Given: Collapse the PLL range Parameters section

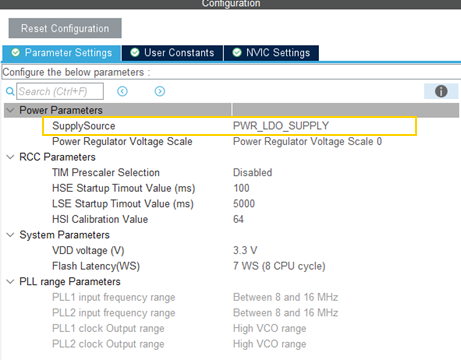Looking at the screenshot, I should [11, 282].
